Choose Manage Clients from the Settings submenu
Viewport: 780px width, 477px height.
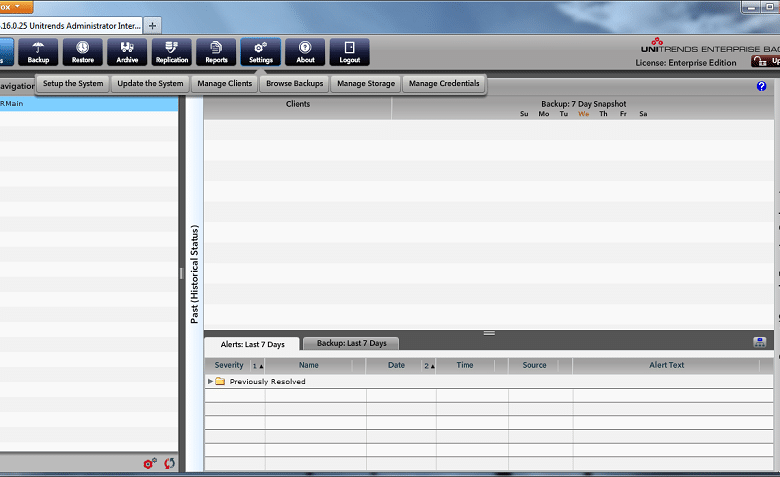(225, 84)
